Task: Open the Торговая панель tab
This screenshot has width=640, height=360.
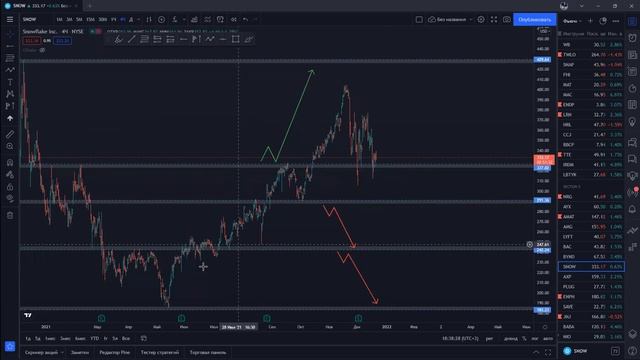Action: (208, 352)
